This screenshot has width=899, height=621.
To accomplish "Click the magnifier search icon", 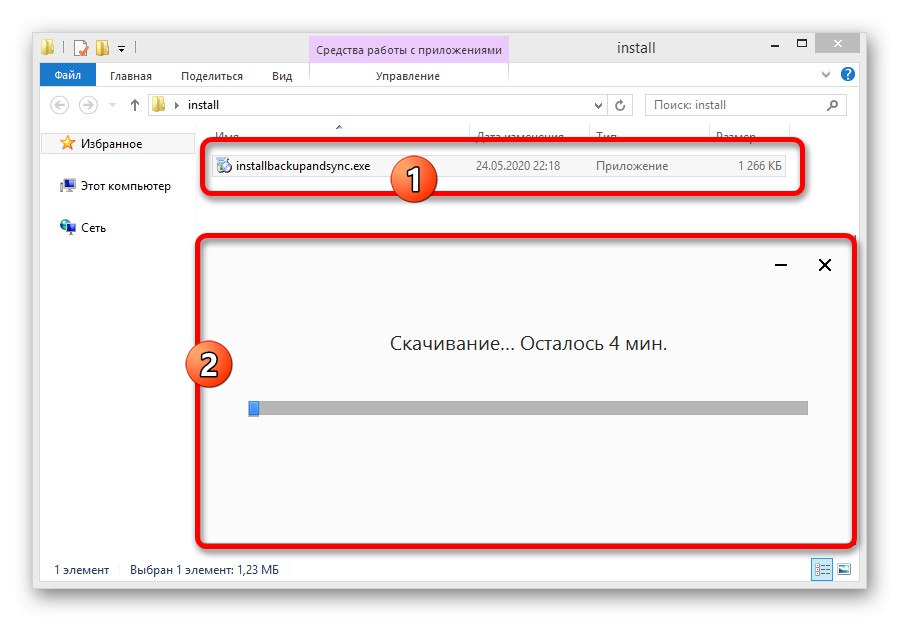I will click(x=832, y=105).
